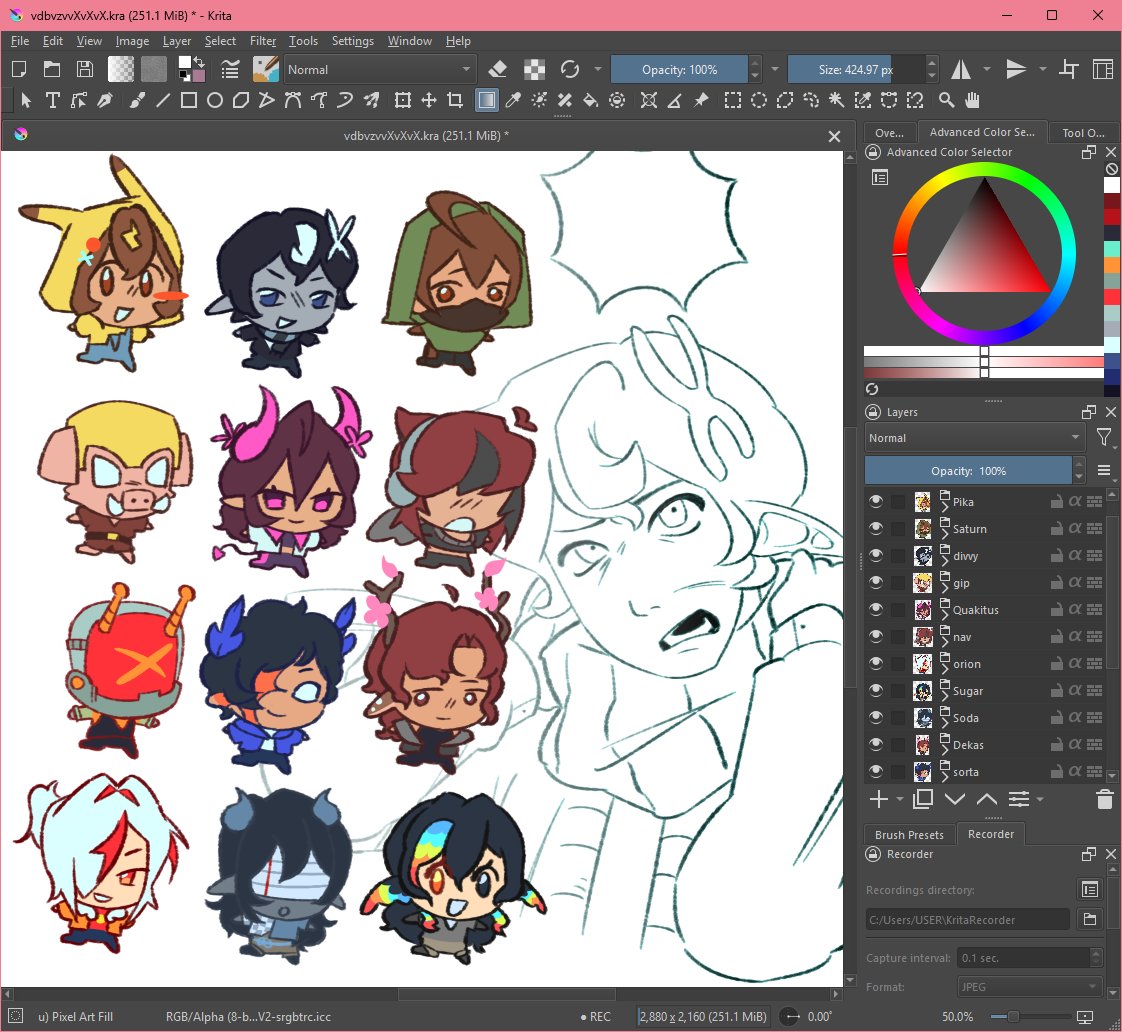The image size is (1122, 1032).
Task: Save the document using toolbar icon
Action: pyautogui.click(x=84, y=69)
